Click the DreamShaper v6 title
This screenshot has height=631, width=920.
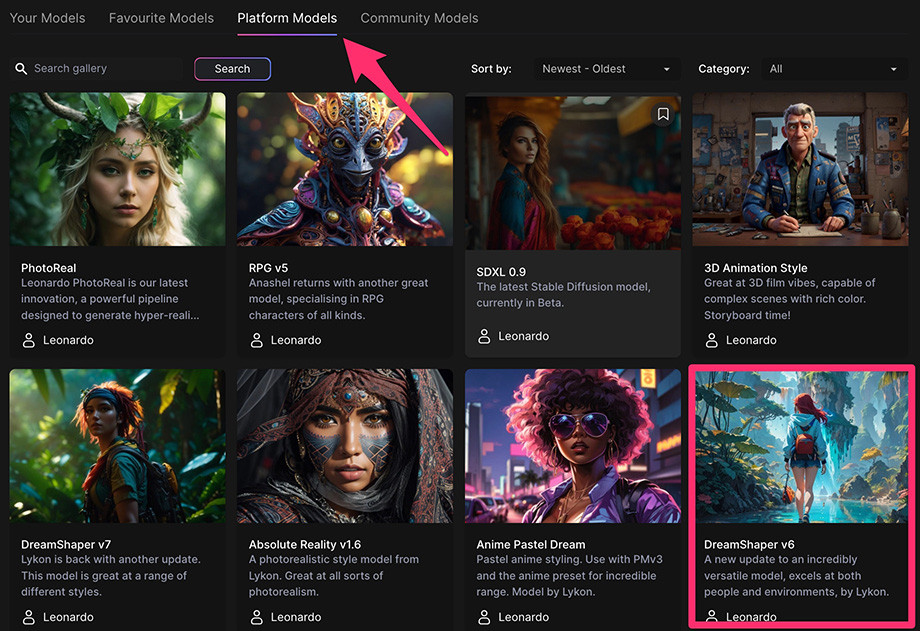click(x=749, y=545)
